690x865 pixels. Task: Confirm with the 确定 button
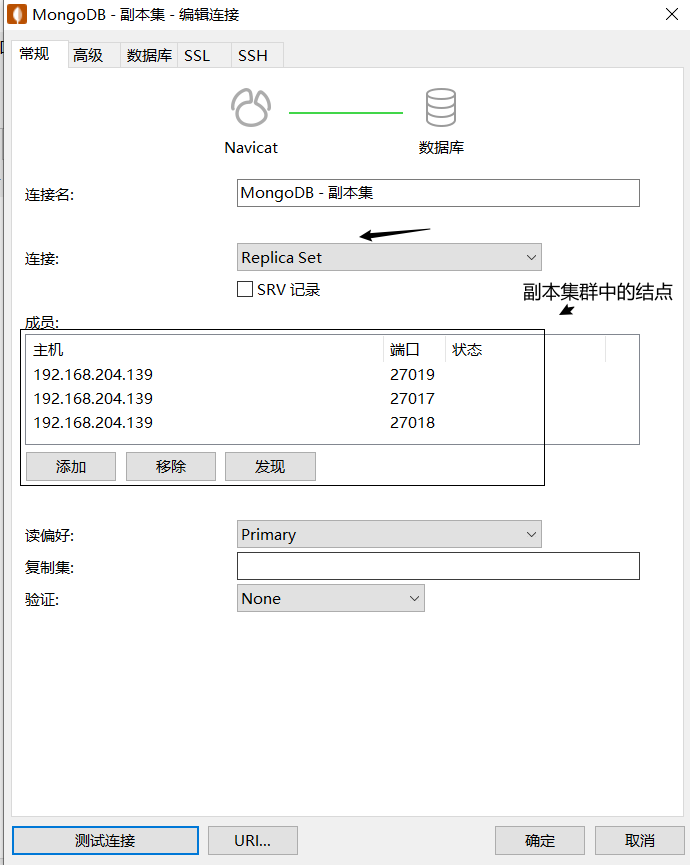[539, 840]
